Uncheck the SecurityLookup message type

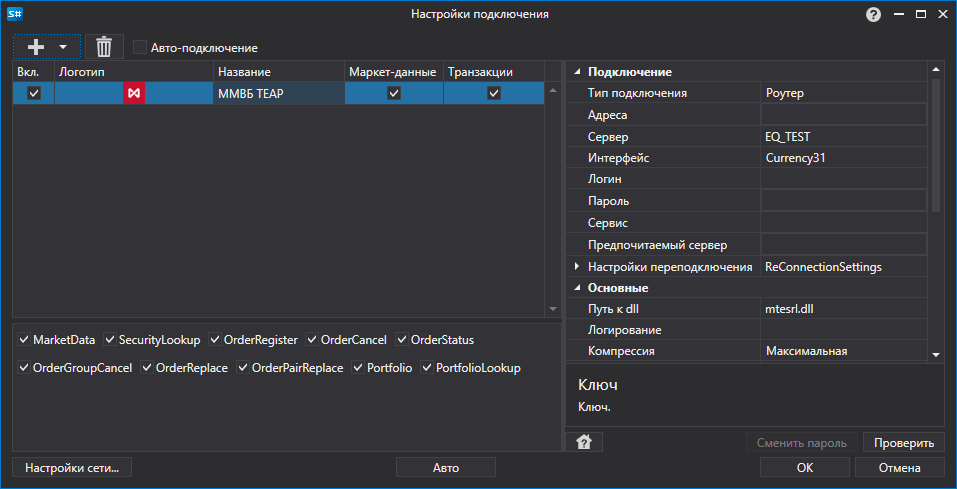pos(110,339)
